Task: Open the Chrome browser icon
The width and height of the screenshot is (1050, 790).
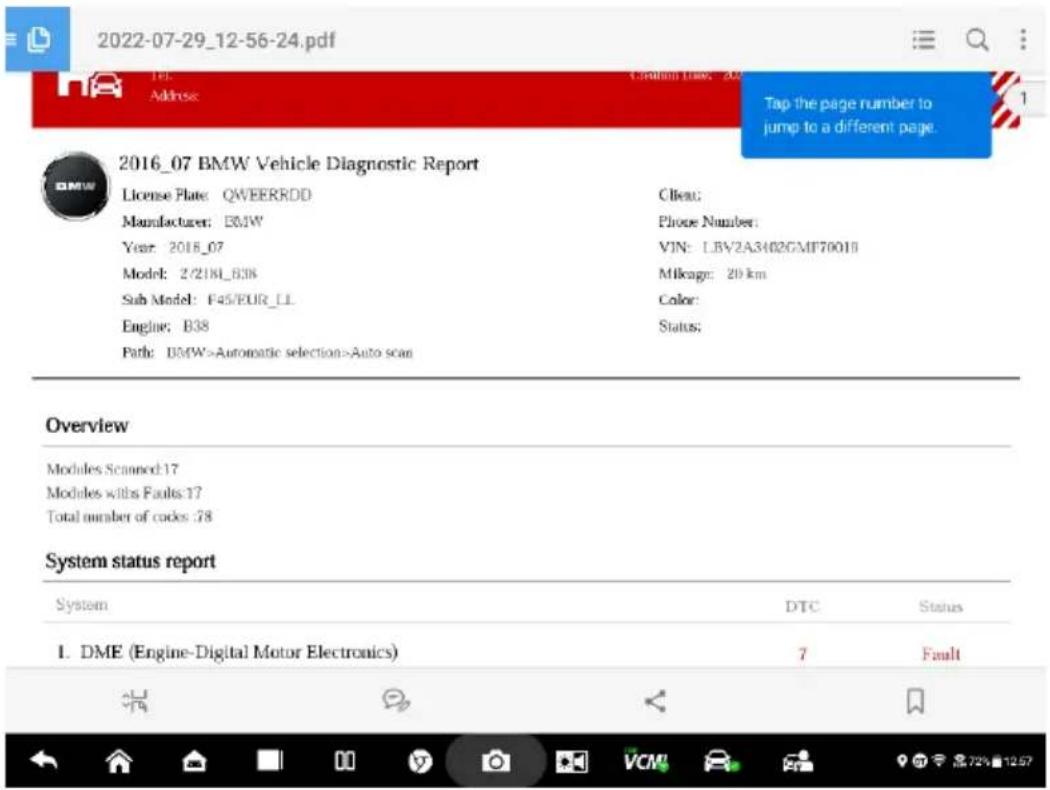Action: [421, 761]
